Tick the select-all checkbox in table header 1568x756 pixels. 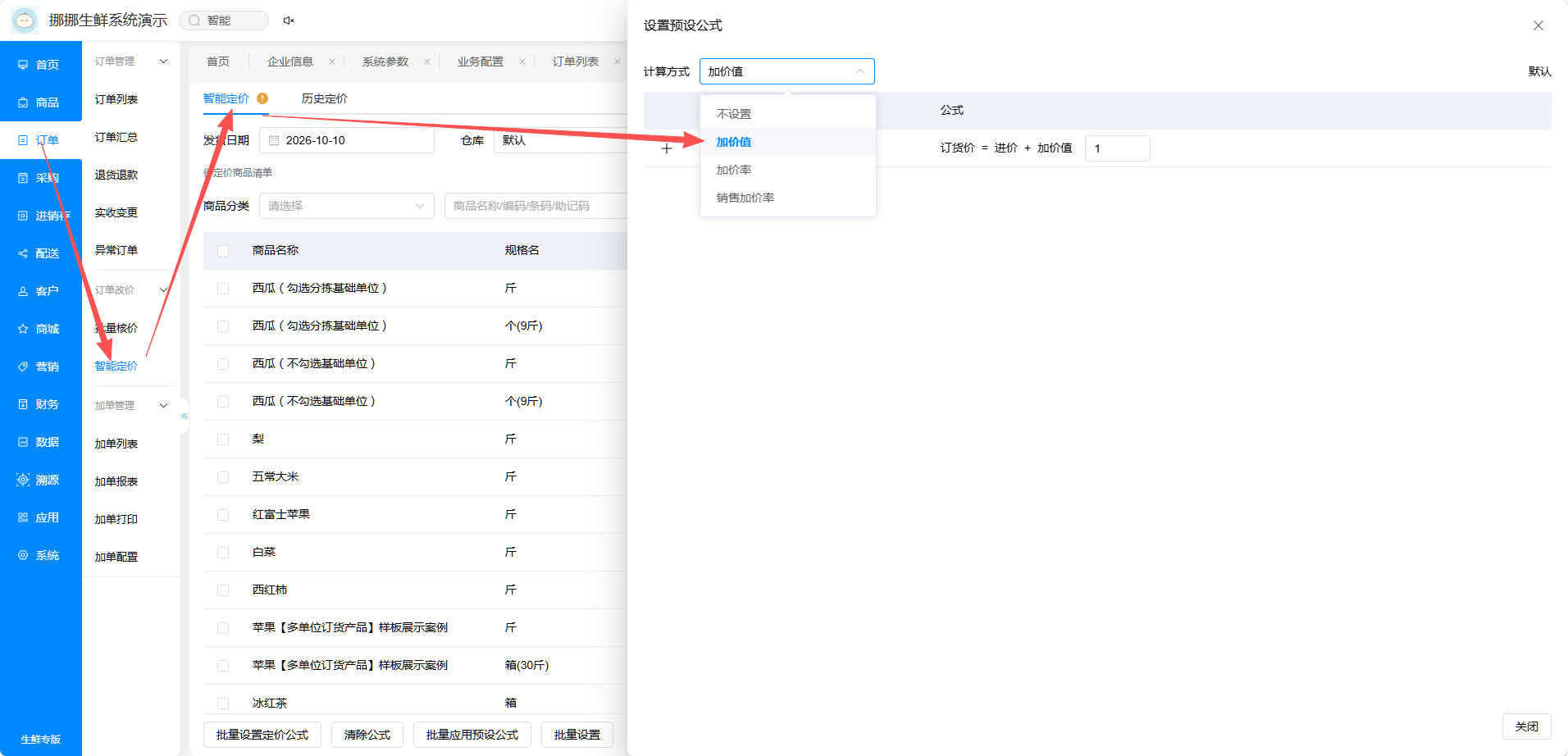click(223, 251)
